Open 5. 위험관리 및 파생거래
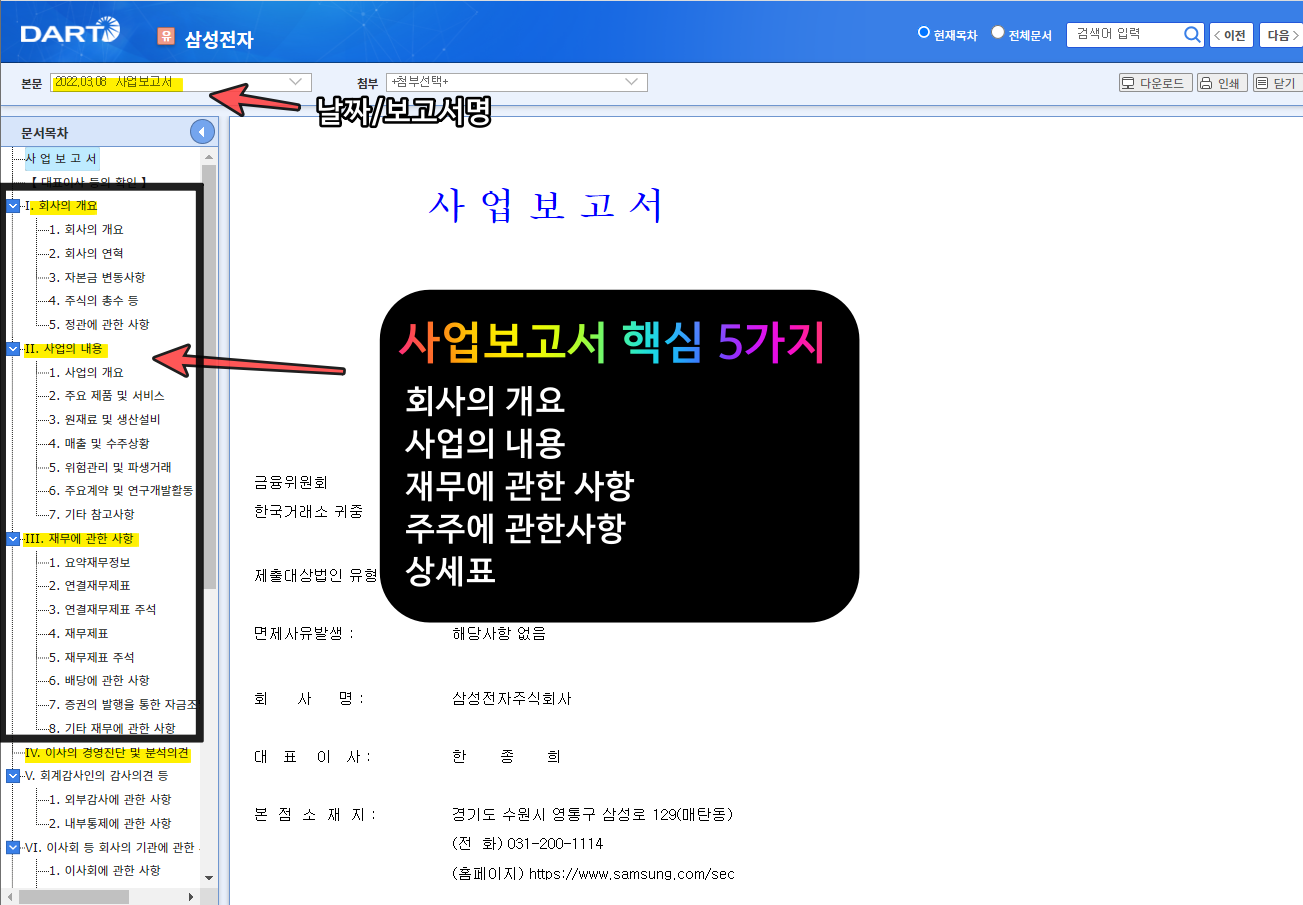This screenshot has width=1303, height=905. click(x=110, y=467)
